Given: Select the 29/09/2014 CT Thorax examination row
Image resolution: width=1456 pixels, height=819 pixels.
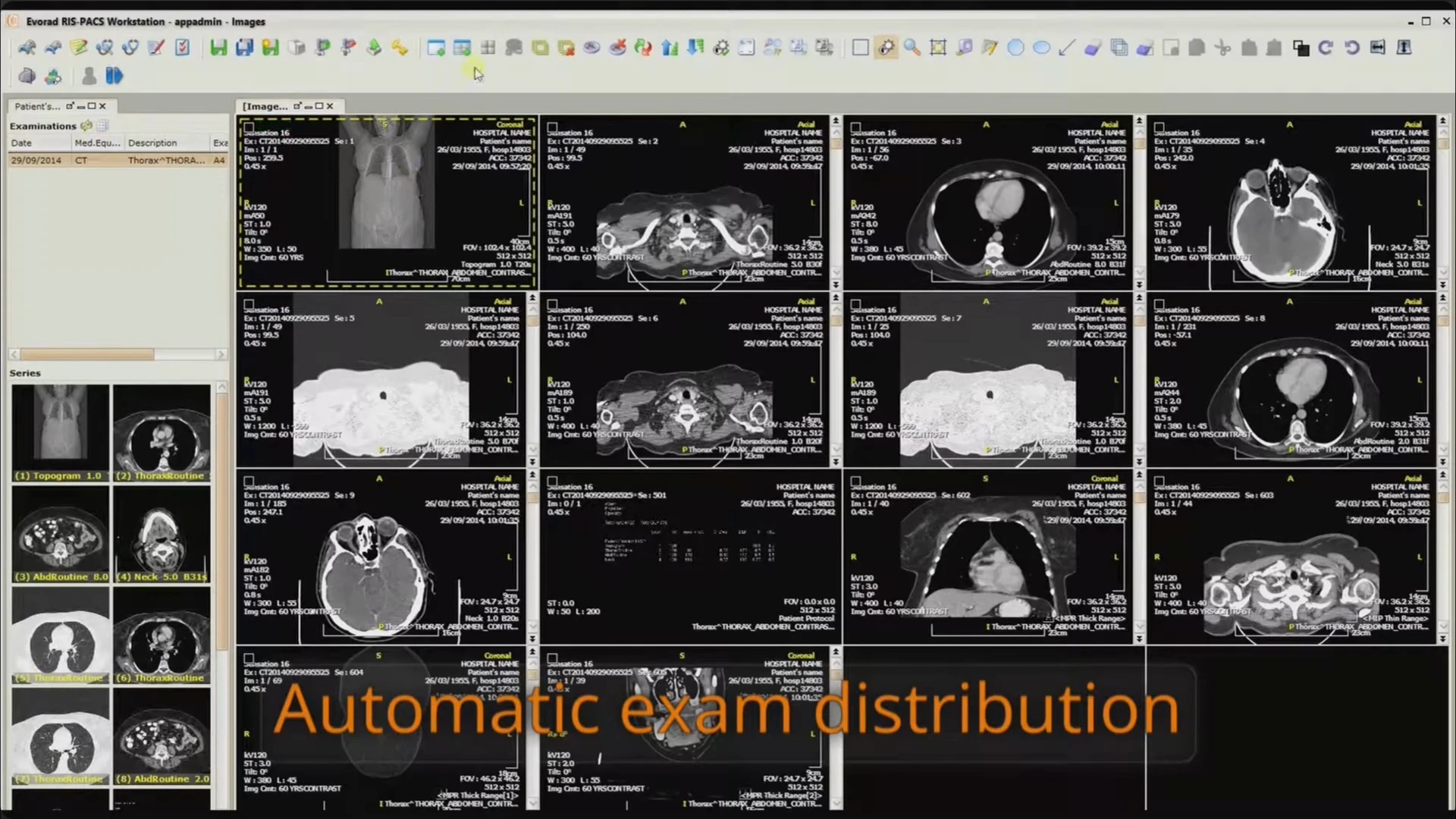Looking at the screenshot, I should [x=118, y=160].
